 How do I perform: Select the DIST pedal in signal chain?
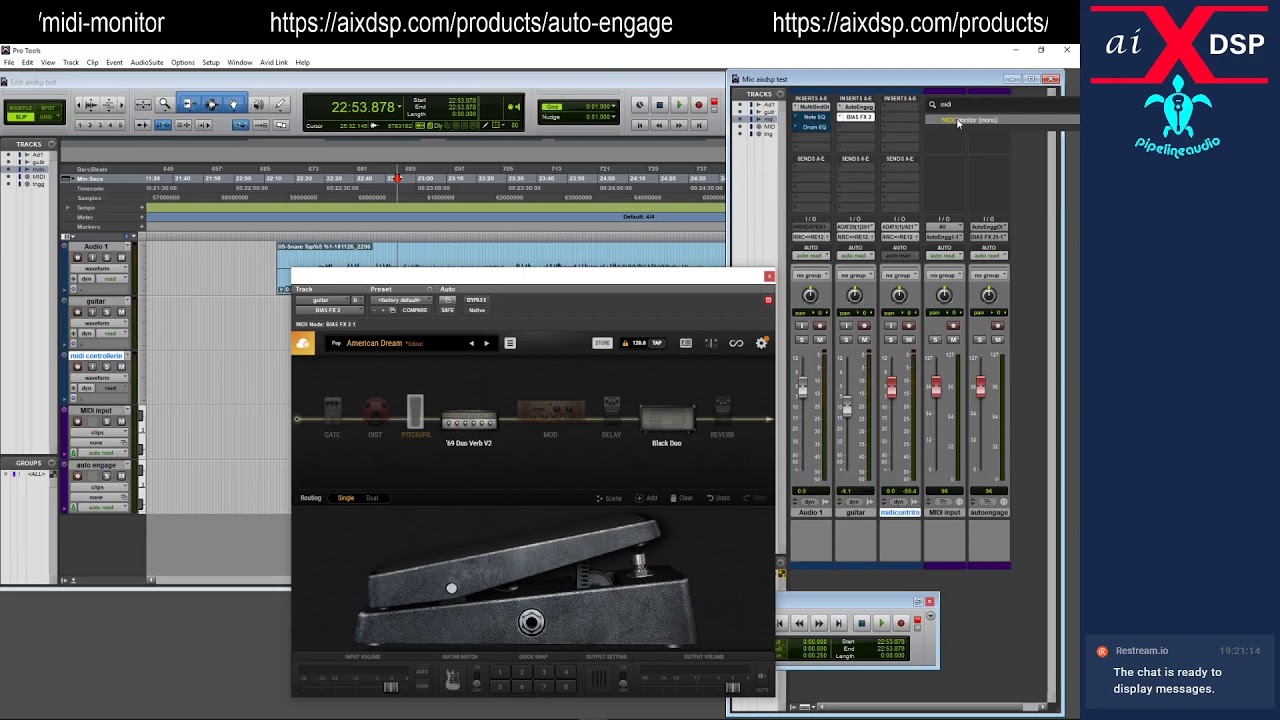point(375,412)
